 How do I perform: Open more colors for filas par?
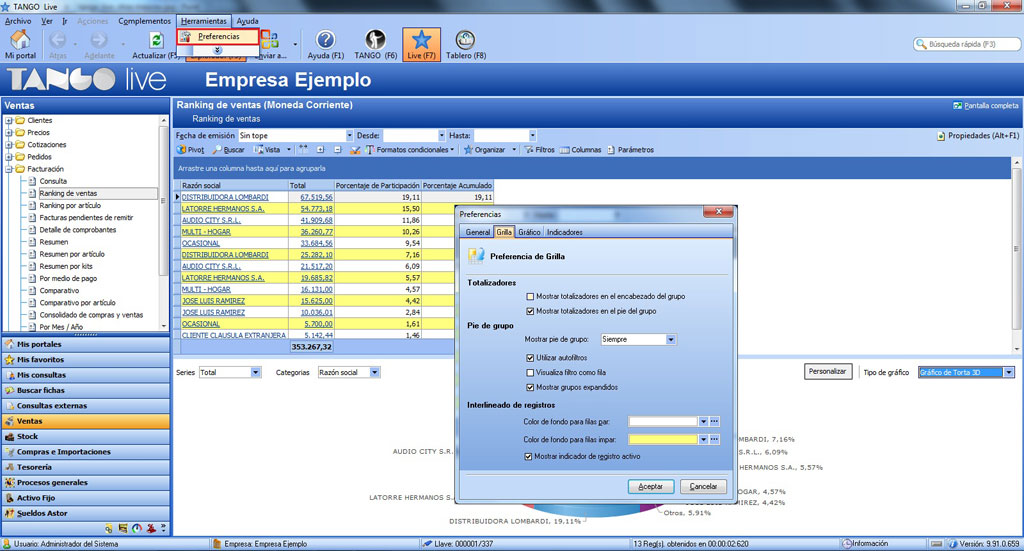point(714,422)
